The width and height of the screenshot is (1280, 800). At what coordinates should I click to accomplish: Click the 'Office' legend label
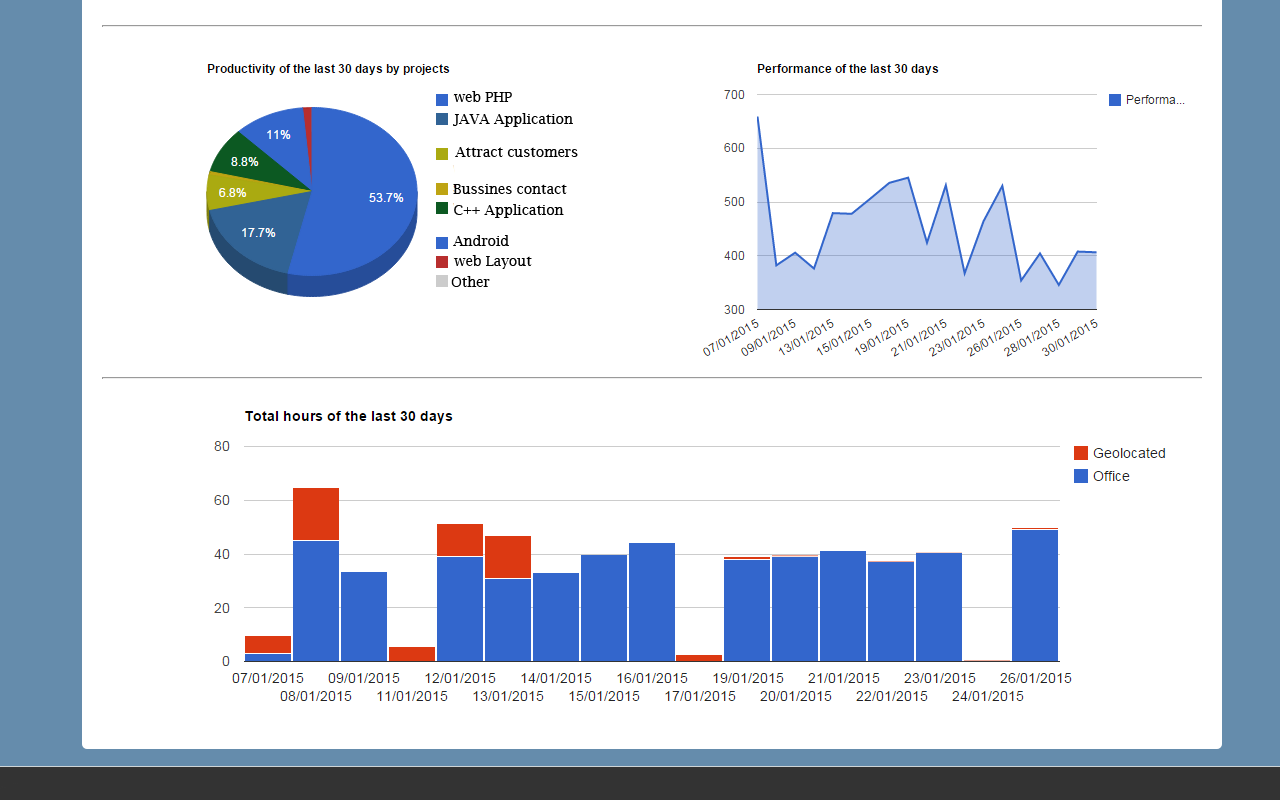click(x=1111, y=476)
